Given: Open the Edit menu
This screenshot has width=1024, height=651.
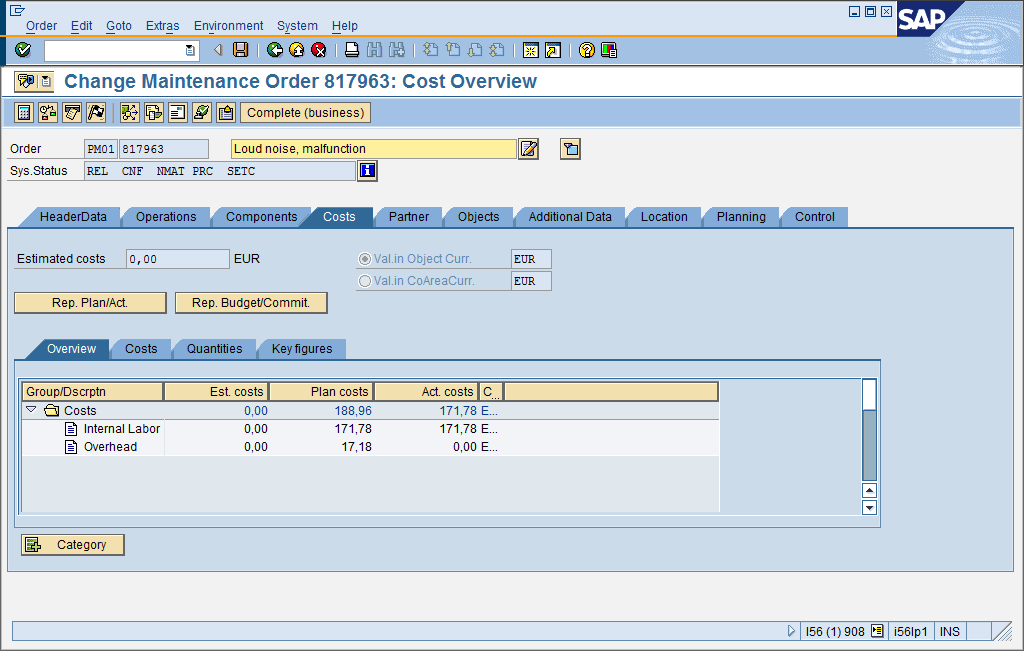Looking at the screenshot, I should tap(82, 26).
